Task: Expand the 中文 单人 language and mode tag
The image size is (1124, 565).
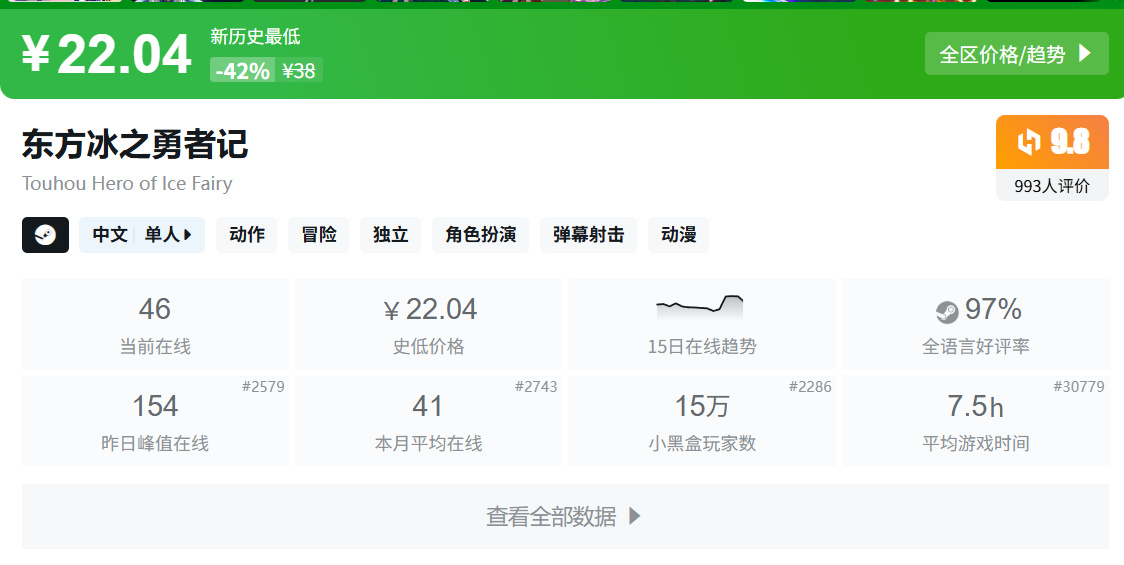Action: (x=142, y=235)
